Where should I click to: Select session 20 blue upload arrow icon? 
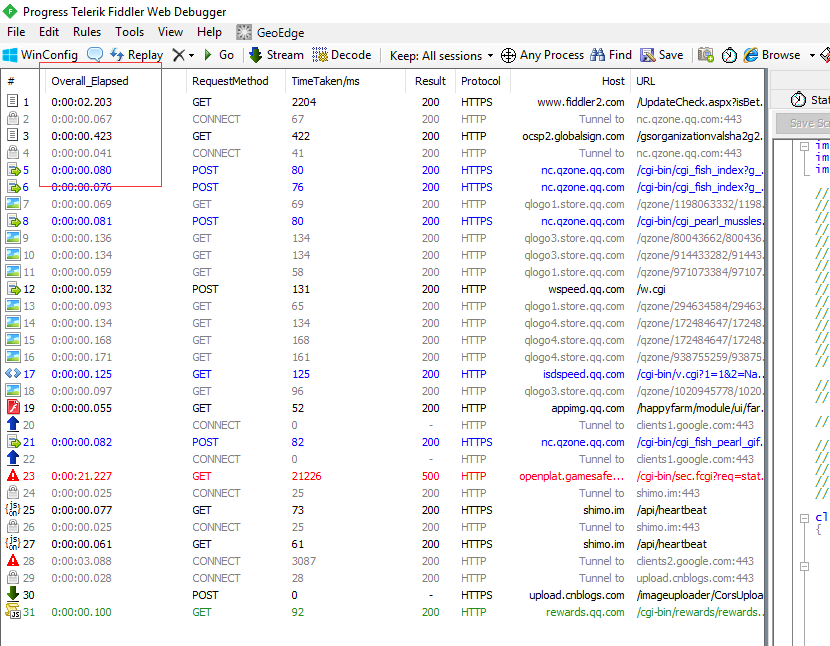[13, 424]
